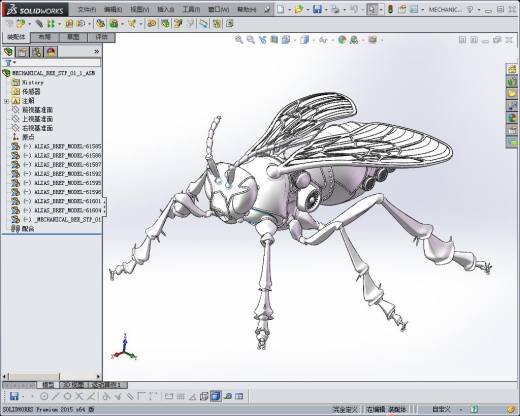Click the New document icon
Viewport: 520px width, 416px height.
click(280, 10)
